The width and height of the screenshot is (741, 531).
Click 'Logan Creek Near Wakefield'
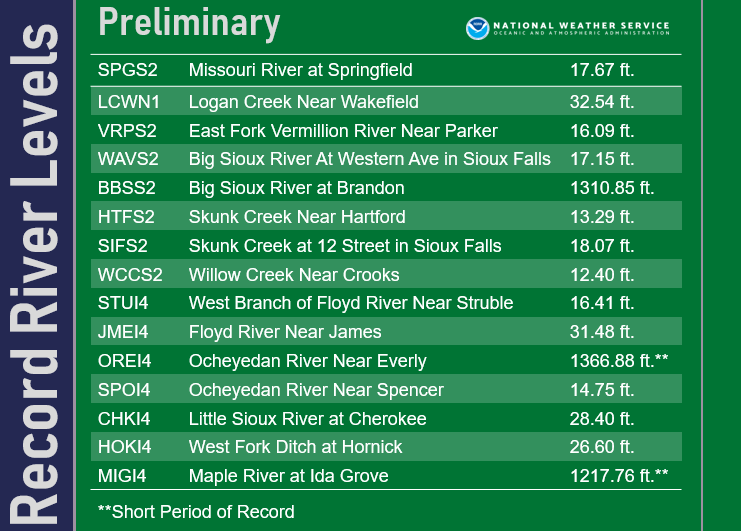pyautogui.click(x=303, y=102)
